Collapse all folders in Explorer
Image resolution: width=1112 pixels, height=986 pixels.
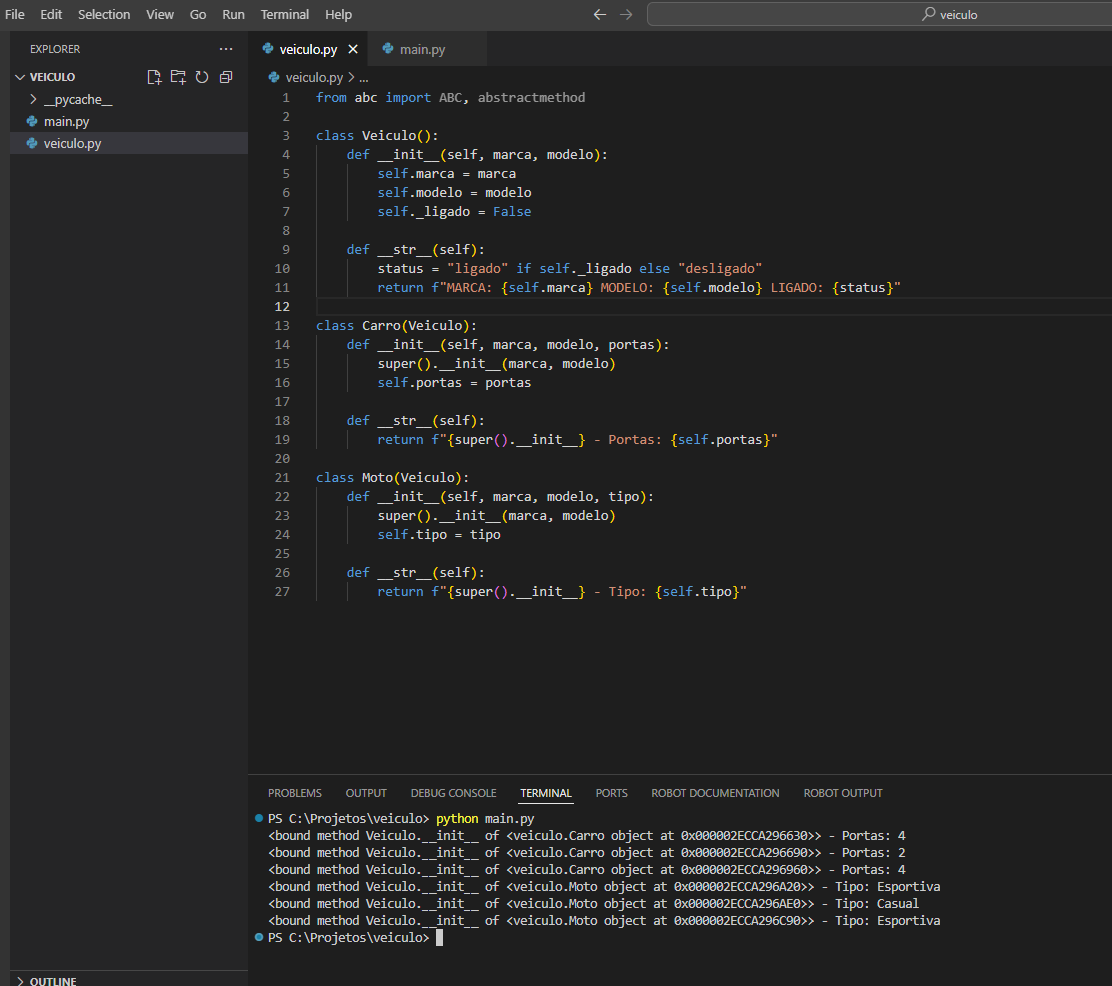[x=226, y=77]
